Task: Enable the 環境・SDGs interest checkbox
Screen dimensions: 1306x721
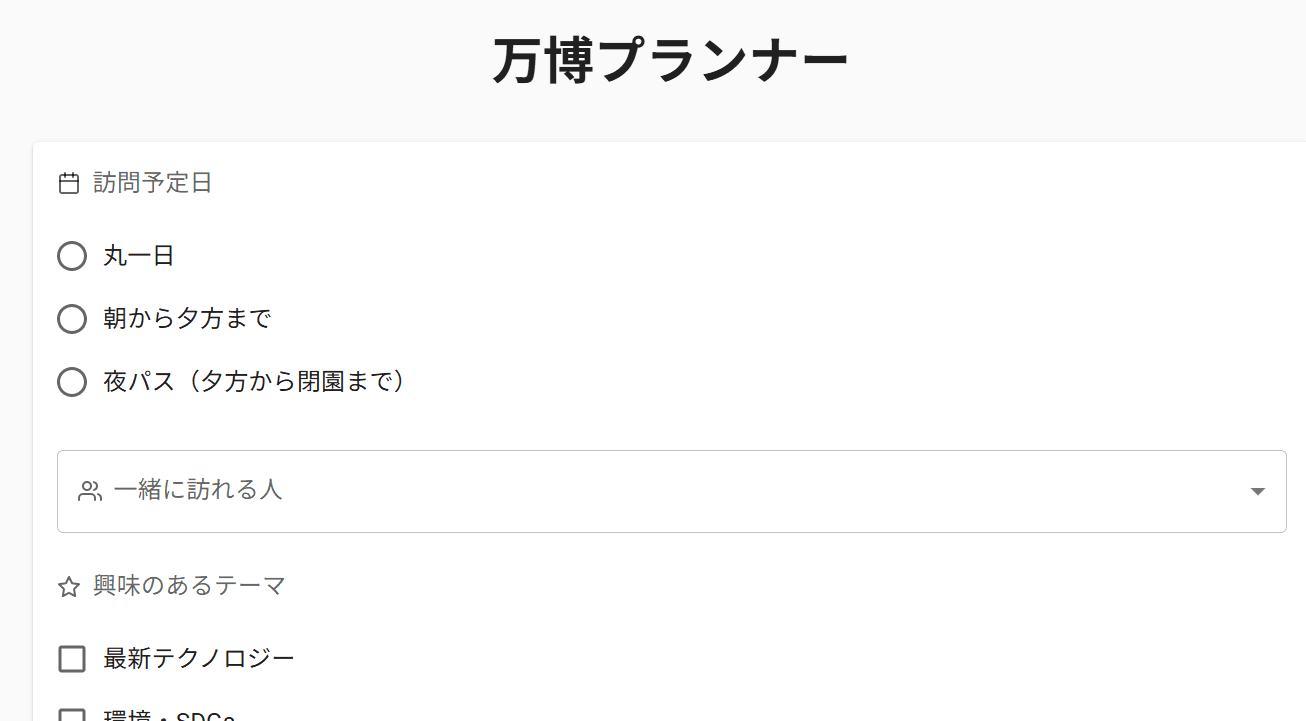Action: [x=71, y=716]
